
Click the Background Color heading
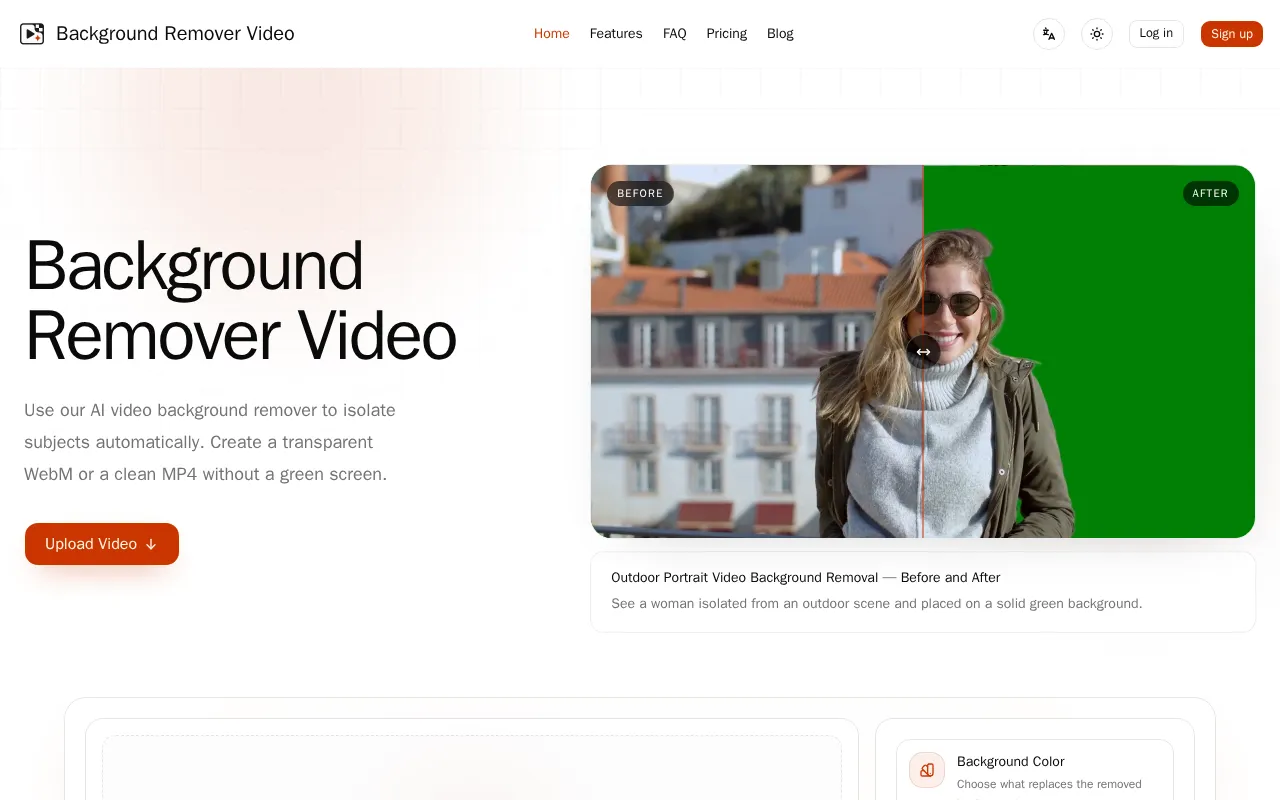[x=1010, y=761]
